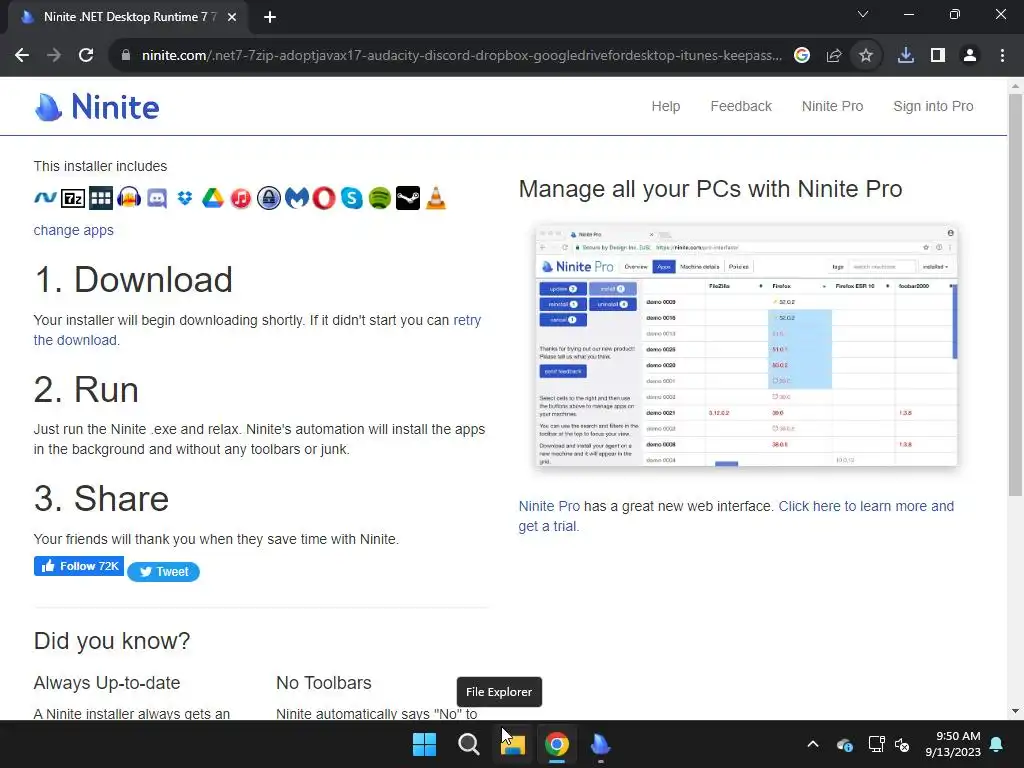Image resolution: width=1024 pixels, height=768 pixels.
Task: Click the Discord app icon
Action: pyautogui.click(x=157, y=197)
